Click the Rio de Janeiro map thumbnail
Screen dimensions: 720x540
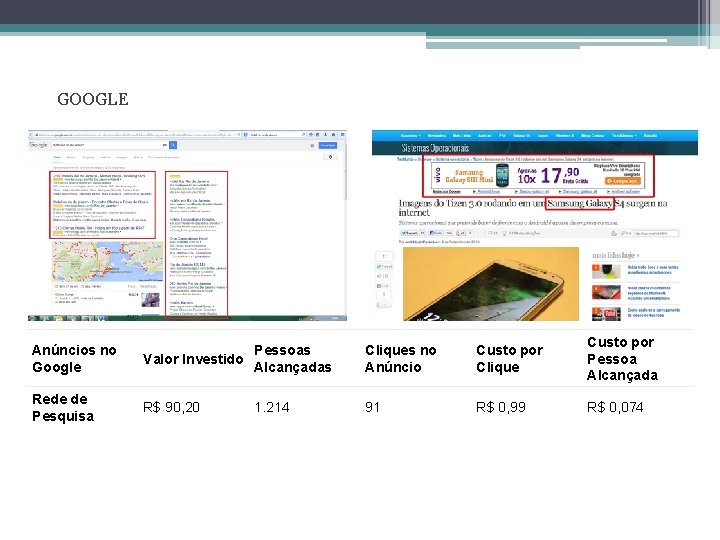pos(107,261)
